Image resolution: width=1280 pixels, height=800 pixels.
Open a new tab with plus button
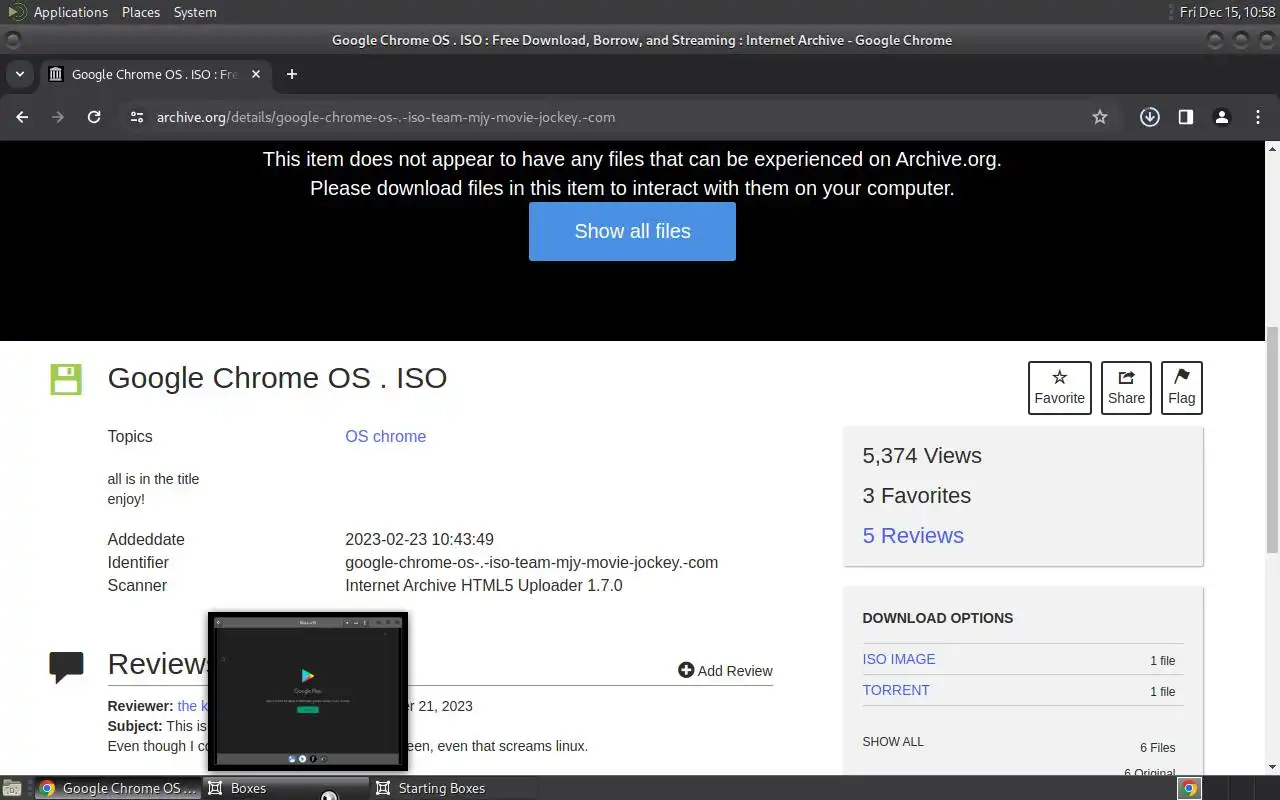[292, 74]
